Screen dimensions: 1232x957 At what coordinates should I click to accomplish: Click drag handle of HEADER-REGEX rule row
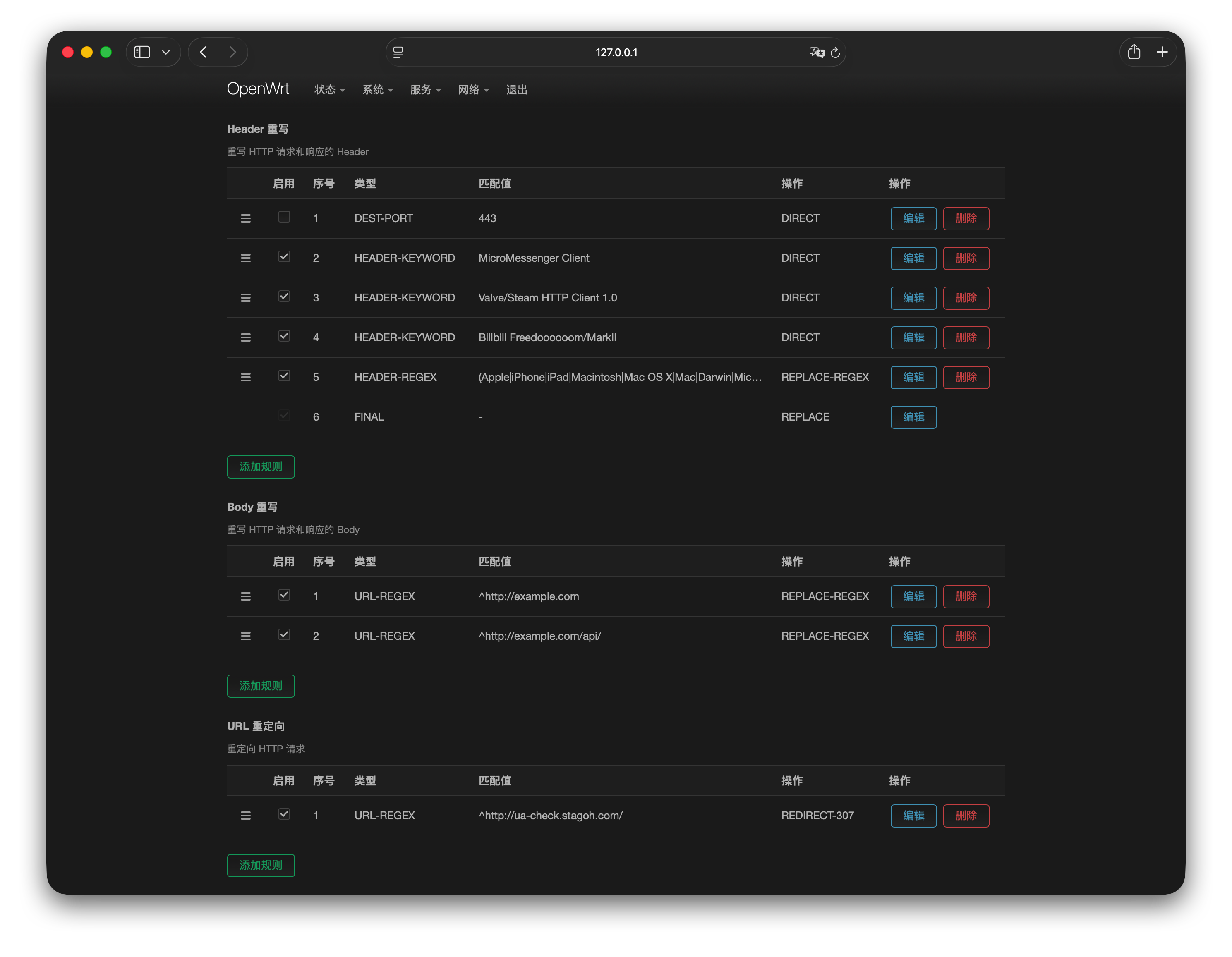tap(245, 377)
